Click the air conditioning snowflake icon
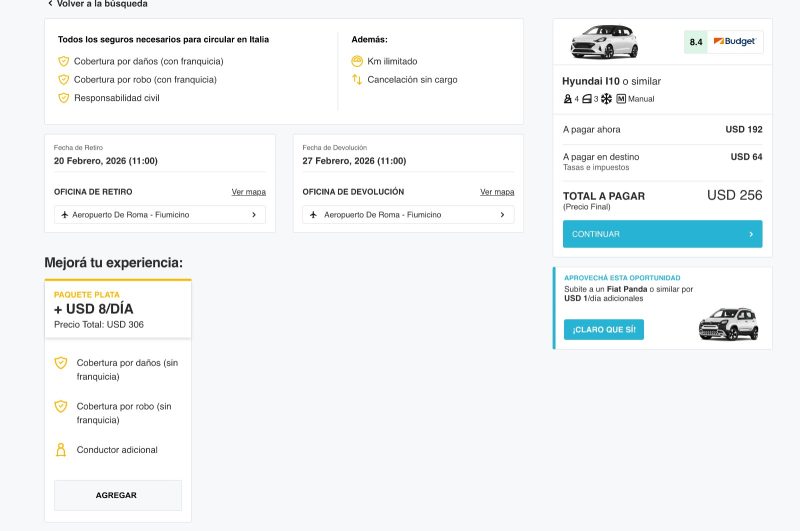The height and width of the screenshot is (531, 800). click(x=606, y=99)
